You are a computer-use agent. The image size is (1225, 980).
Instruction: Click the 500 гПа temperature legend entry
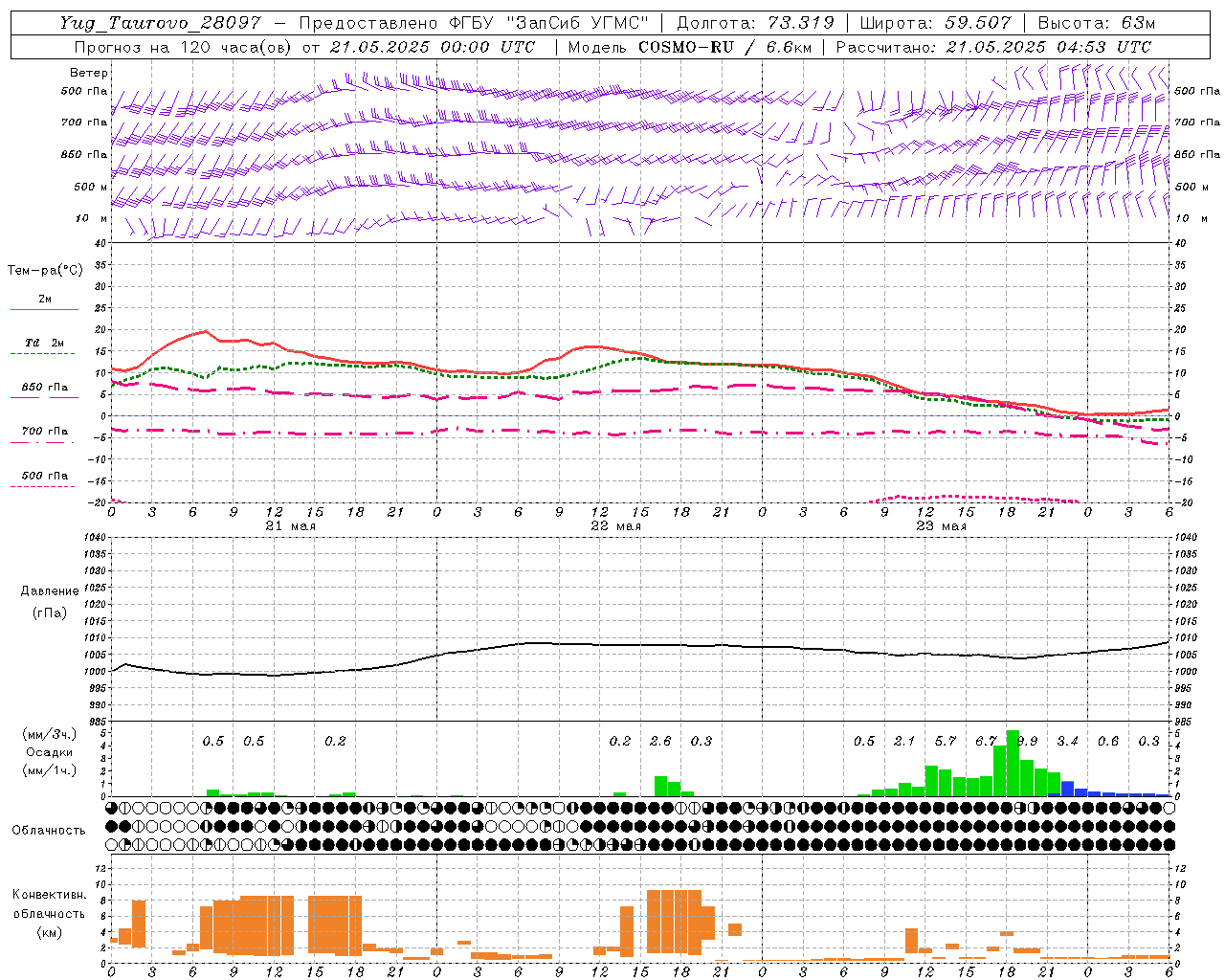point(44,476)
